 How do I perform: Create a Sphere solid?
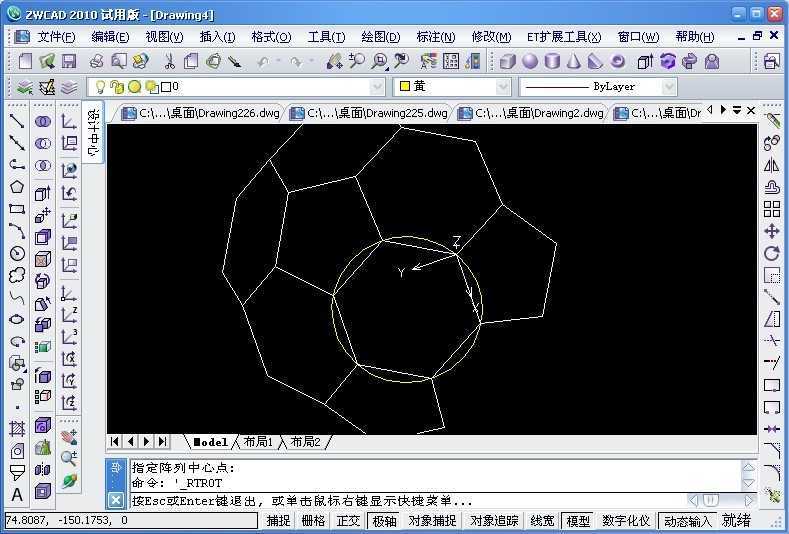529,61
